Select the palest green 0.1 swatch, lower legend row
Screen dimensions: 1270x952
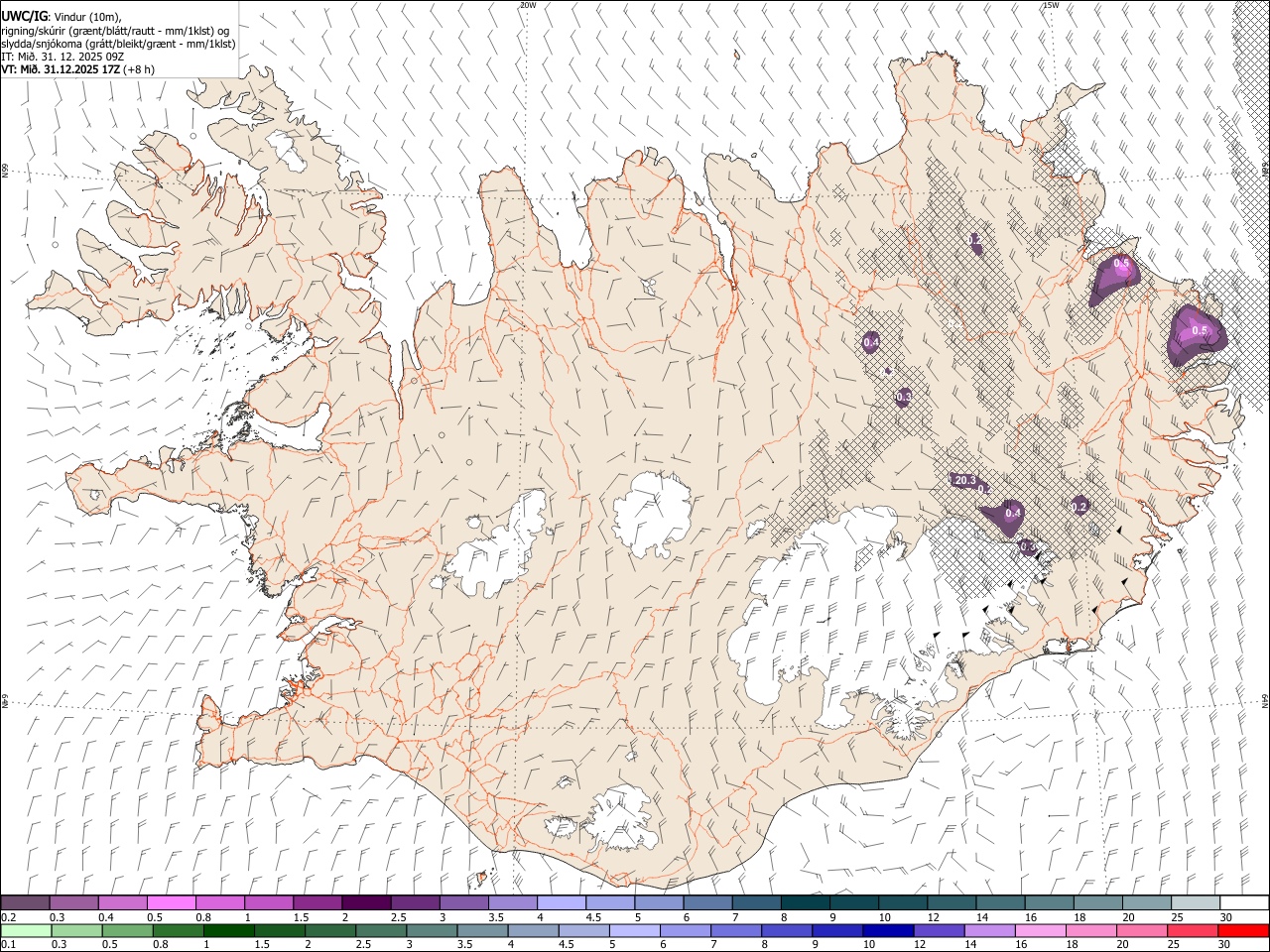26,930
